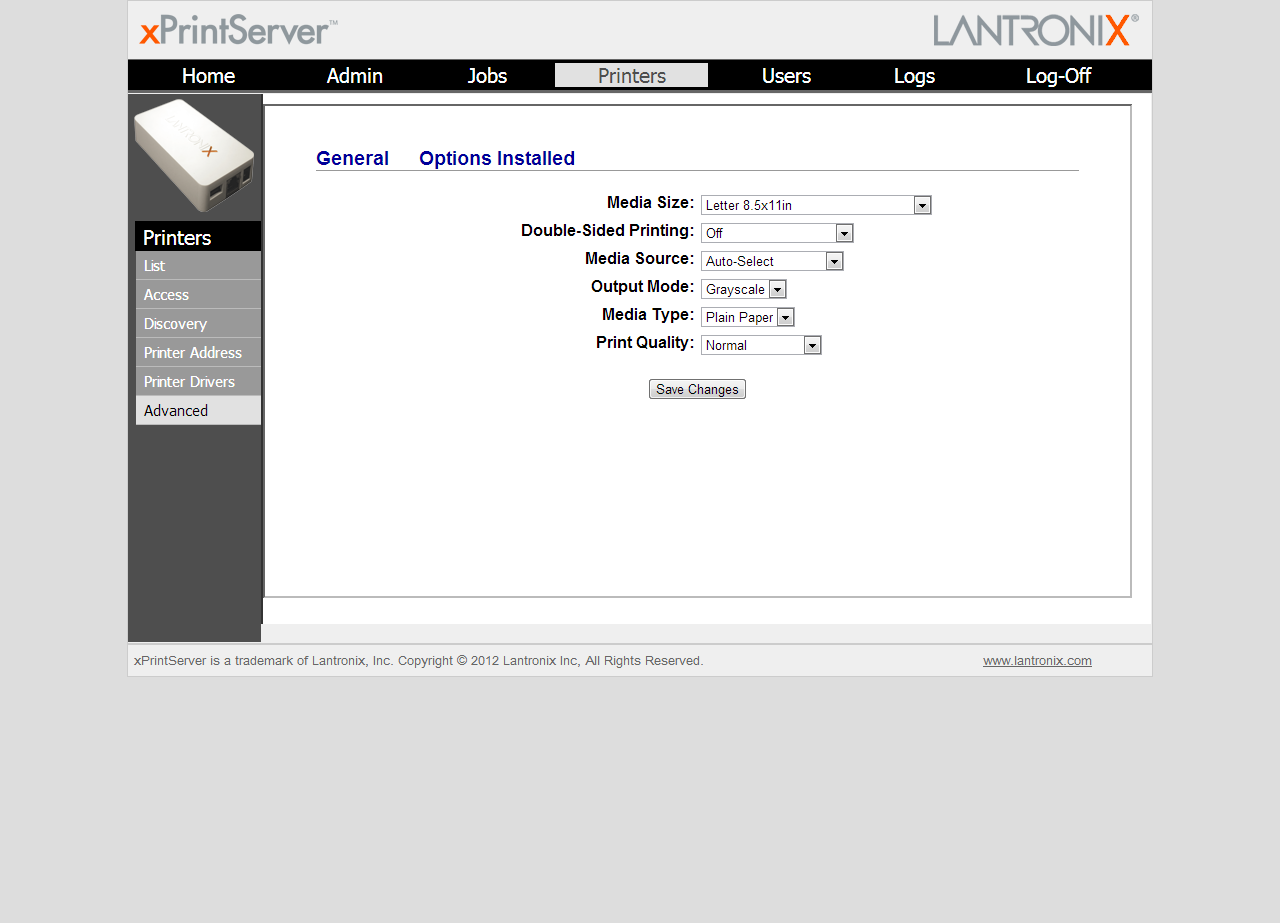This screenshot has width=1280, height=923.
Task: Click the Print Quality label
Action: pos(645,343)
